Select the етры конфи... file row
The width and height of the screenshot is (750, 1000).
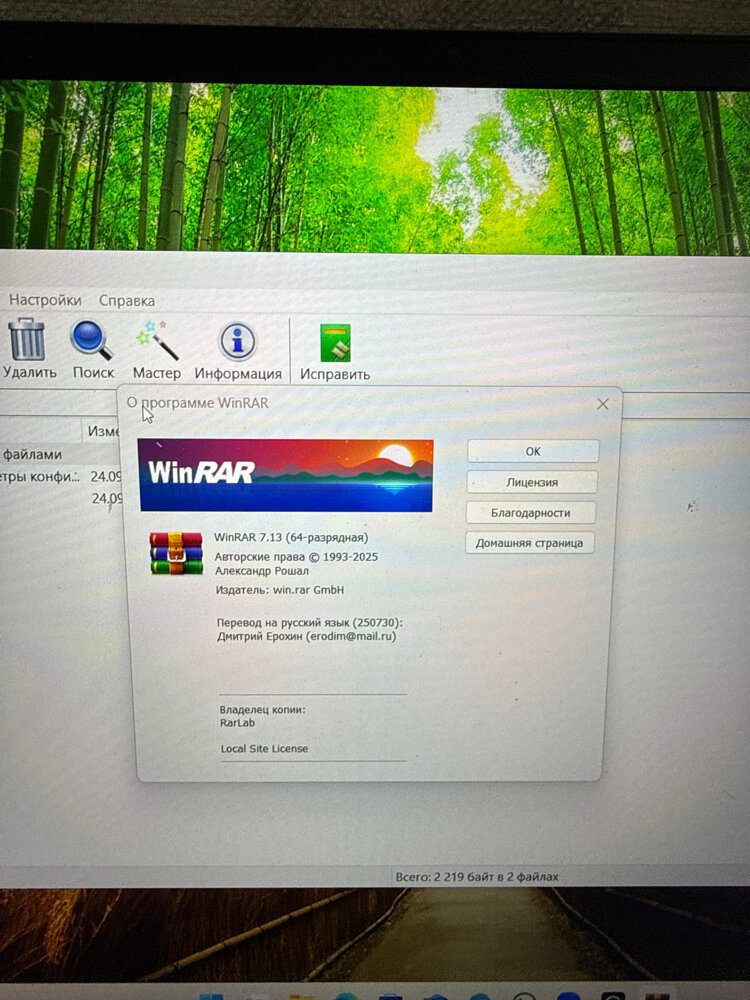61,476
